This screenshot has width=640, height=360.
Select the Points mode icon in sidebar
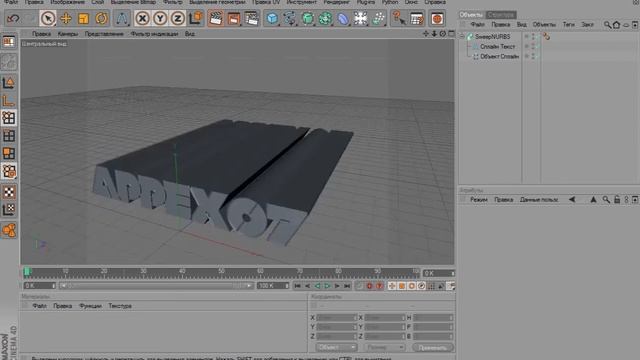pyautogui.click(x=9, y=118)
